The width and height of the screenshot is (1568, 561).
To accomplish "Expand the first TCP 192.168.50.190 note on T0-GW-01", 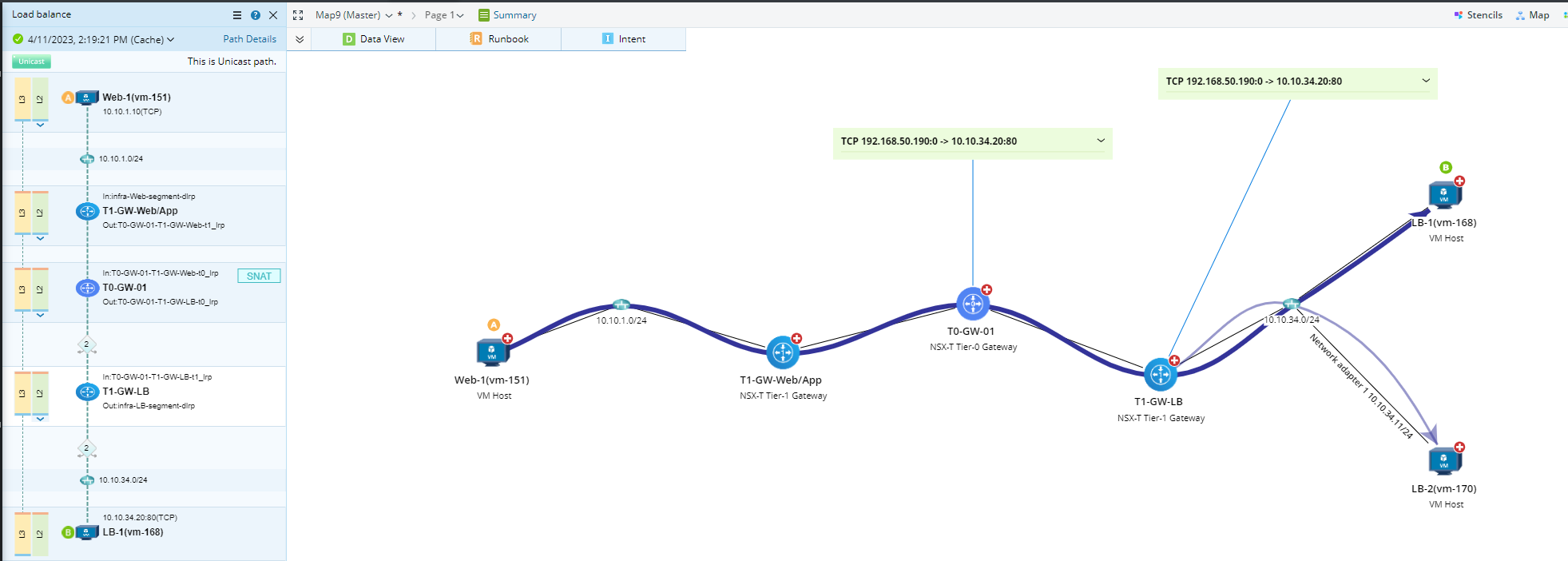I will 1101,141.
